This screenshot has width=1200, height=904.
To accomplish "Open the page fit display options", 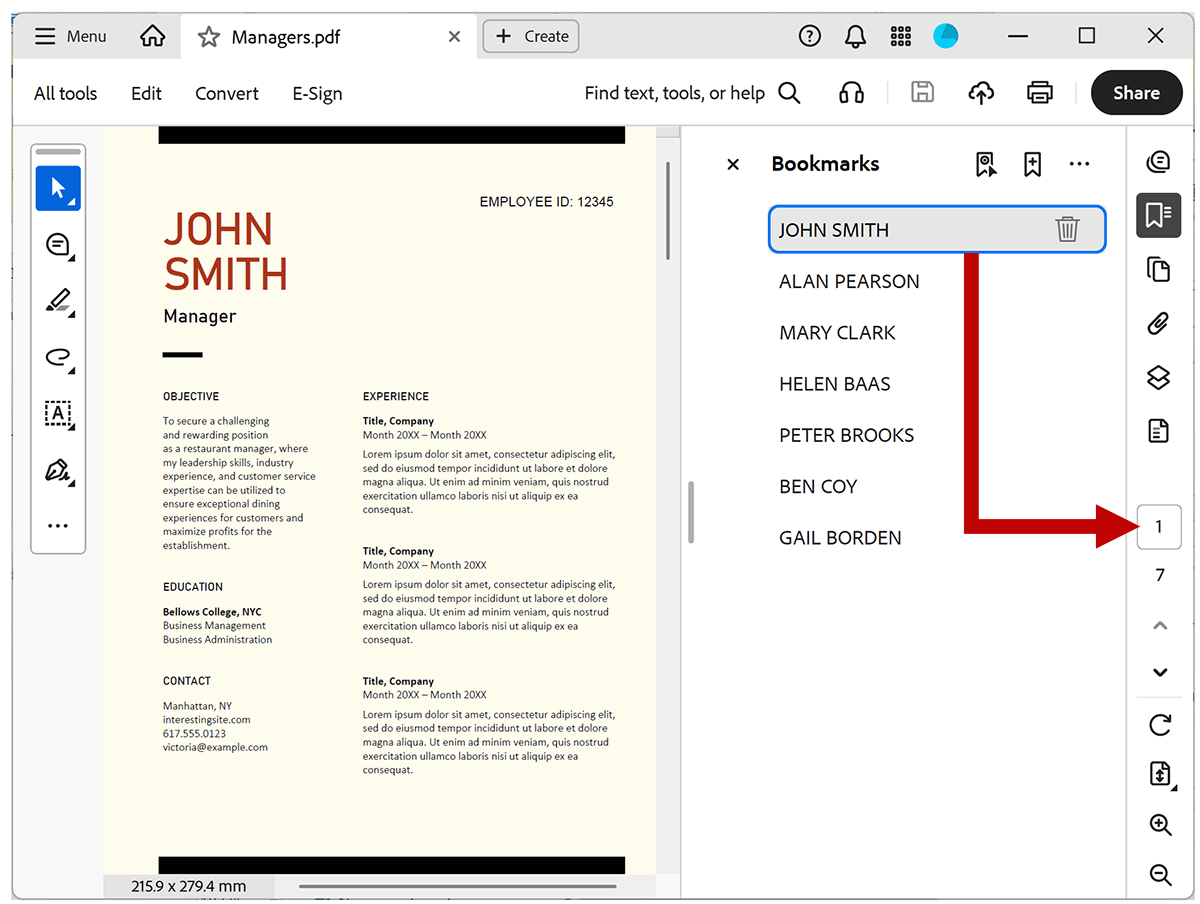I will [x=1160, y=774].
